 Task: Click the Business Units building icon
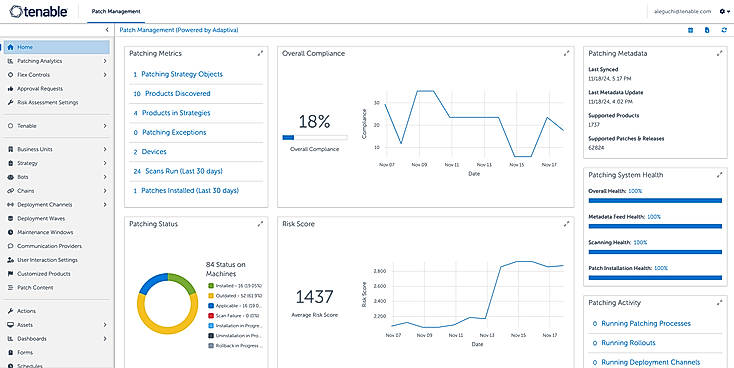coord(10,149)
